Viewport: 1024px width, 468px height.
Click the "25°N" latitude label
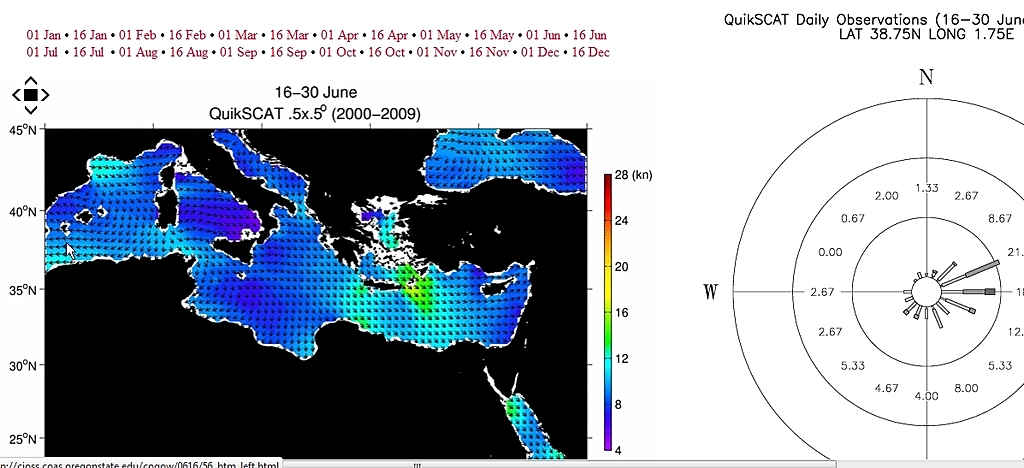click(22, 438)
